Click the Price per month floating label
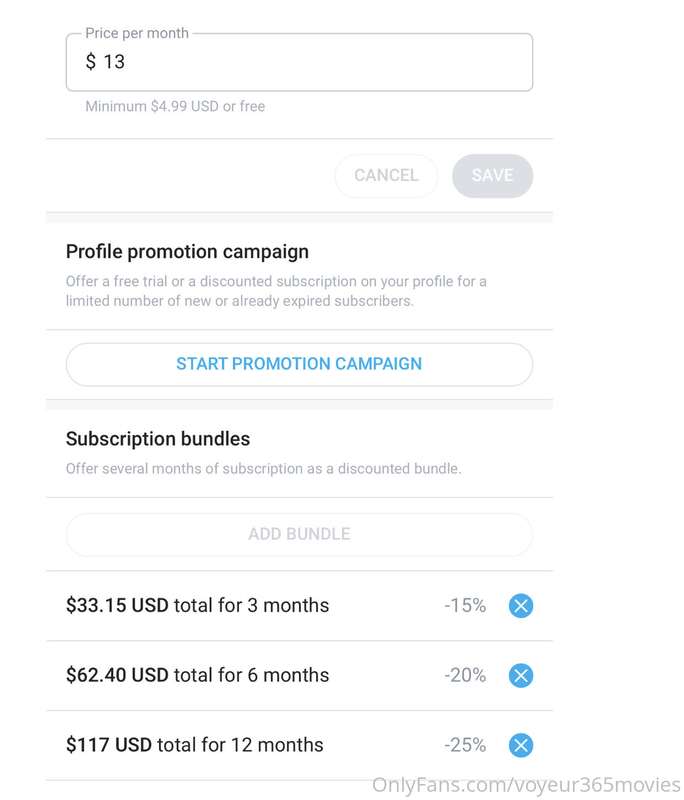The image size is (684, 800). [137, 34]
